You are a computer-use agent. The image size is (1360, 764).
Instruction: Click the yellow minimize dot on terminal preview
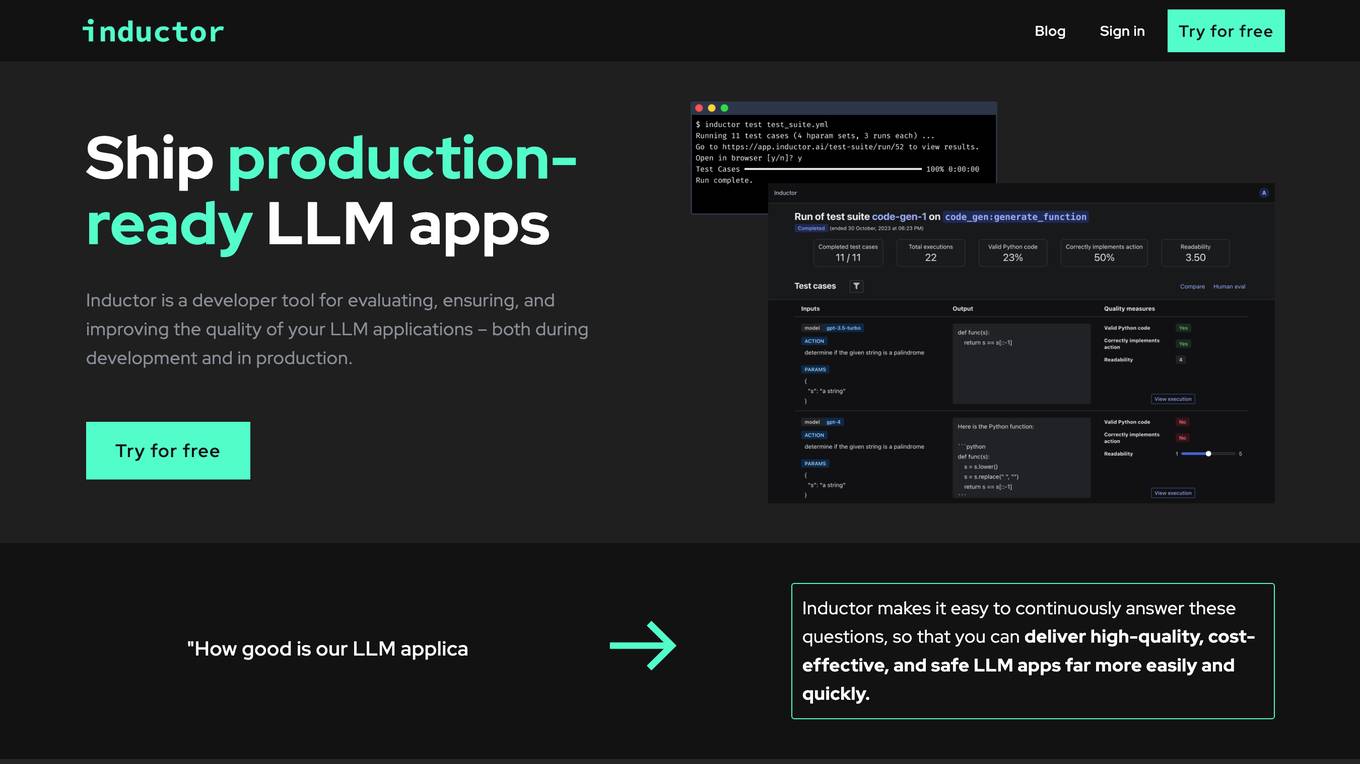tap(712, 108)
